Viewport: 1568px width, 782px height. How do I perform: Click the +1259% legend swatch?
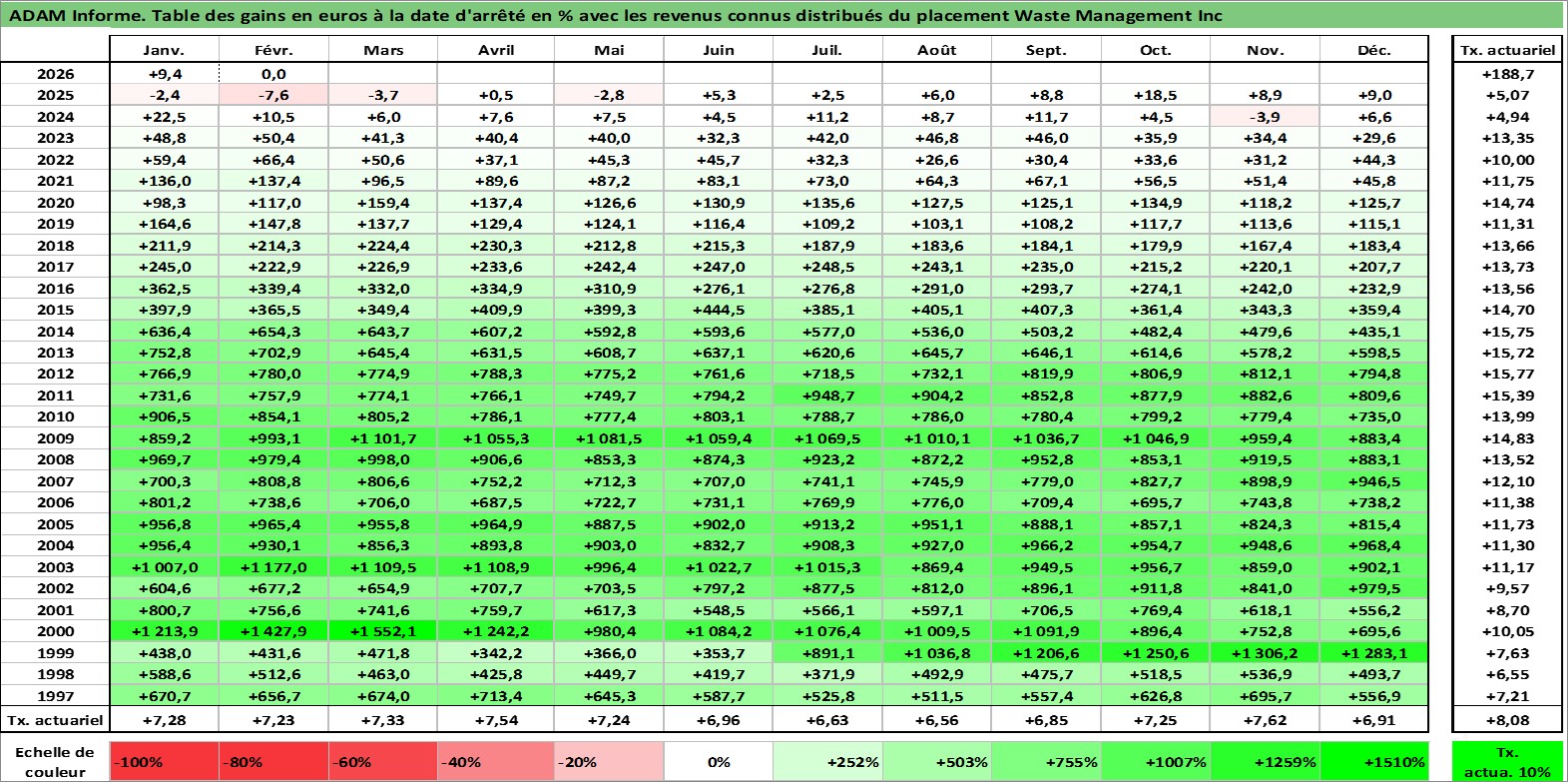coord(1265,761)
